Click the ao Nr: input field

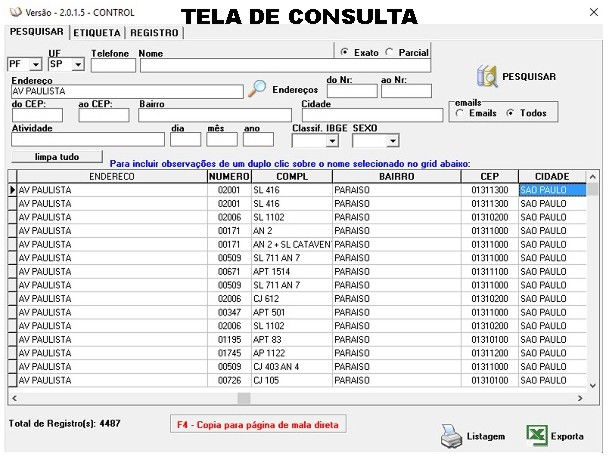pyautogui.click(x=407, y=91)
